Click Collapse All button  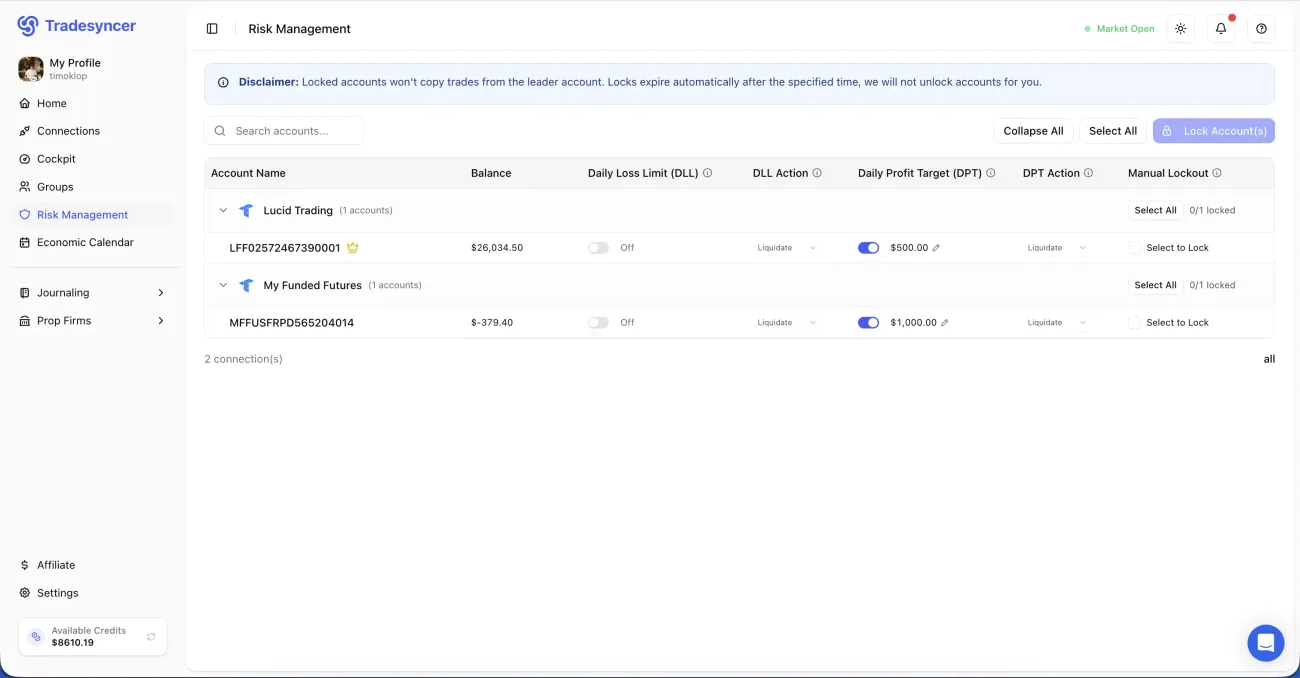pos(1033,131)
